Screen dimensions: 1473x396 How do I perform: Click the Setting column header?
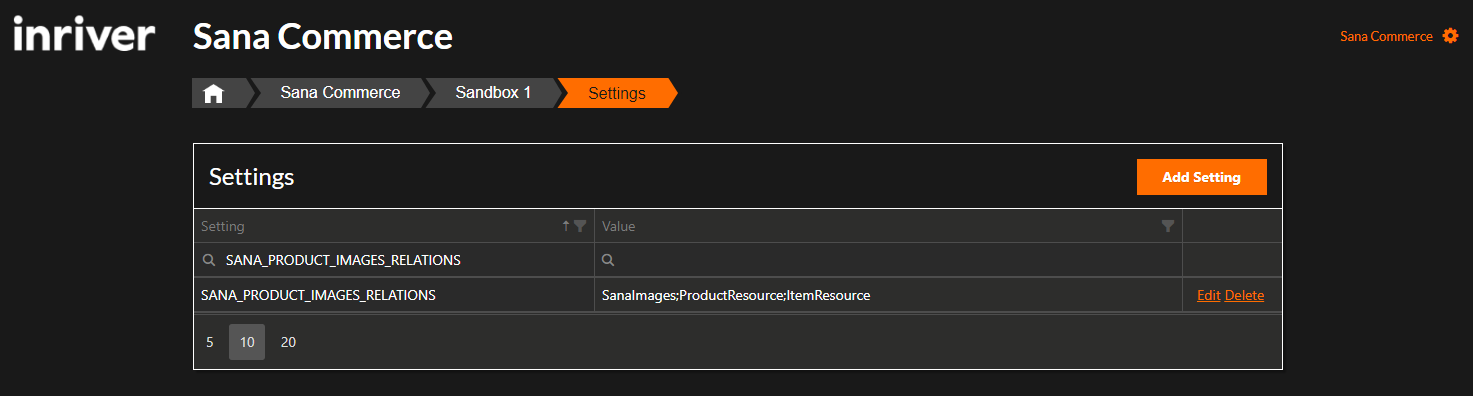point(394,226)
